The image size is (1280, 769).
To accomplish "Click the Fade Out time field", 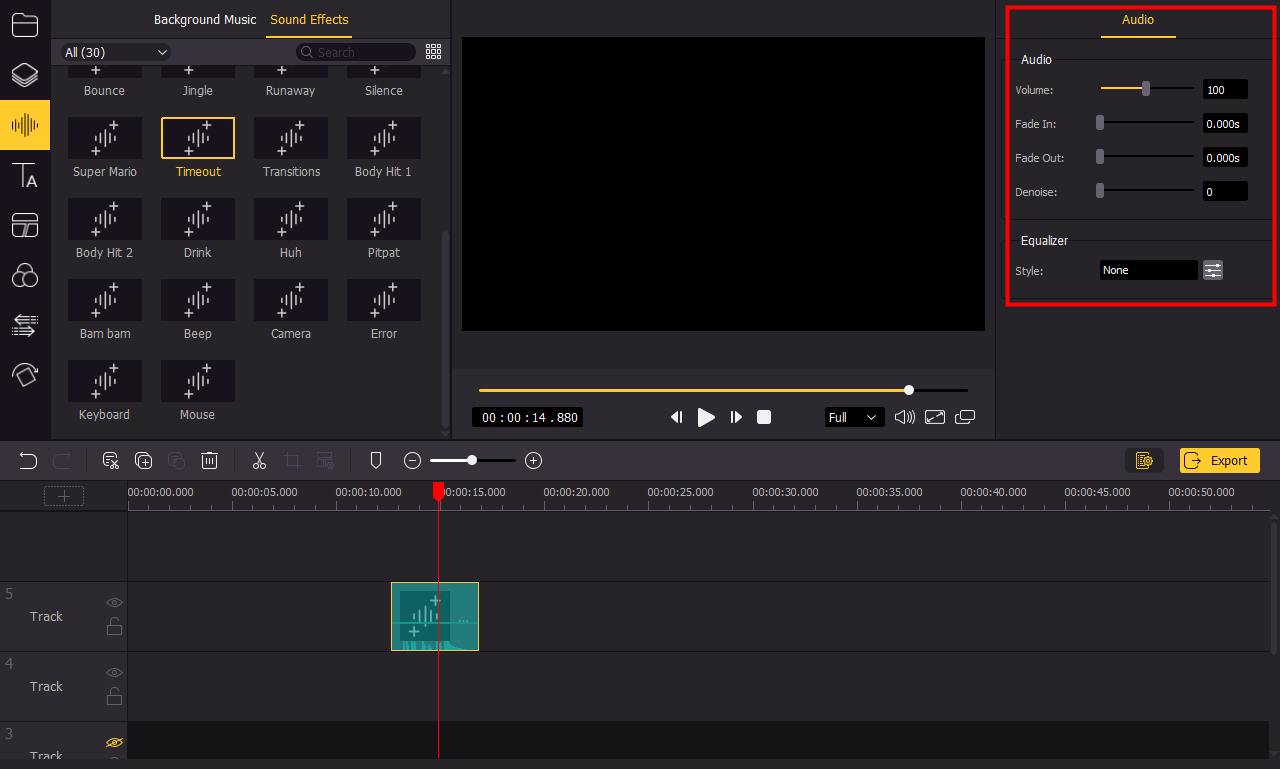I will click(x=1225, y=158).
